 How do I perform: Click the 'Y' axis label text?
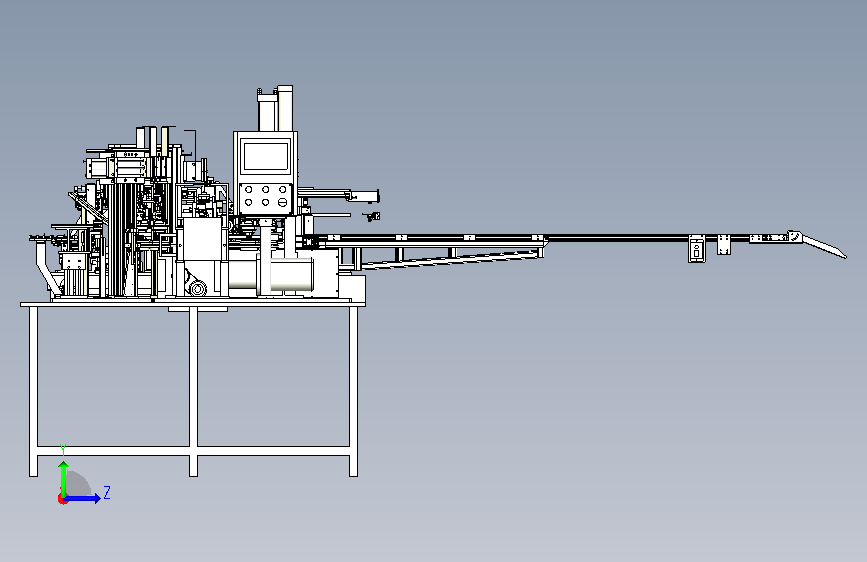point(64,450)
